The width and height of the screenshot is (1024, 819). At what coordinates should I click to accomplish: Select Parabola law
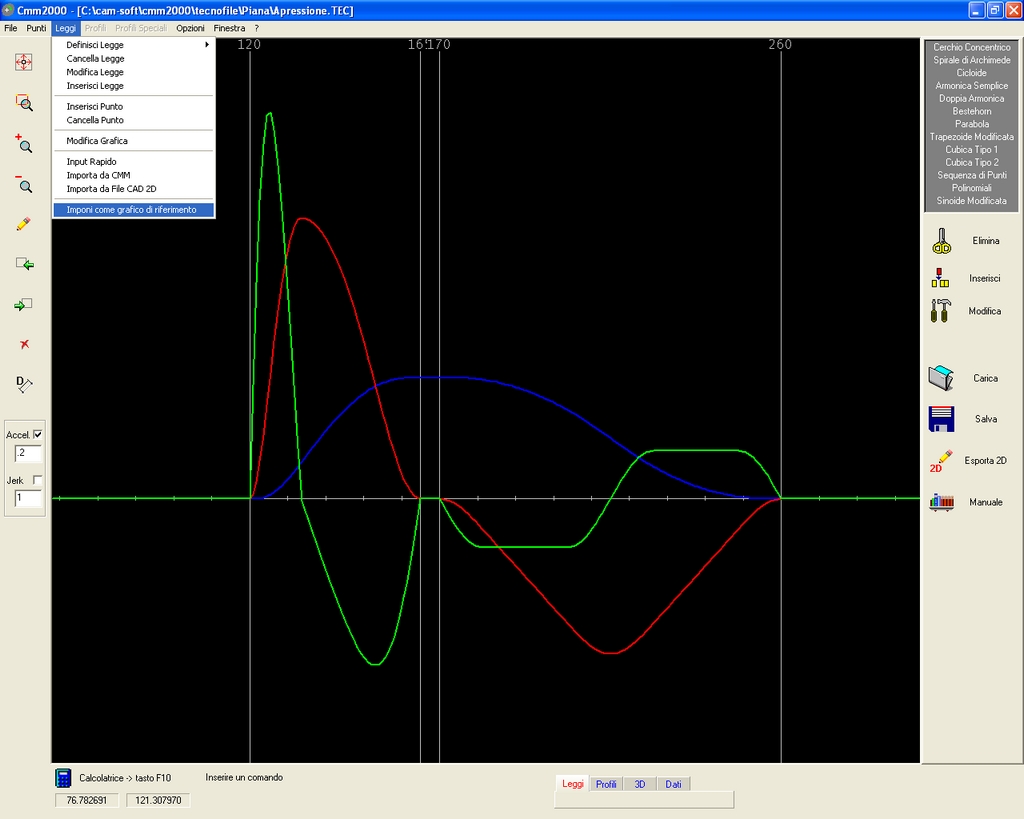click(971, 124)
